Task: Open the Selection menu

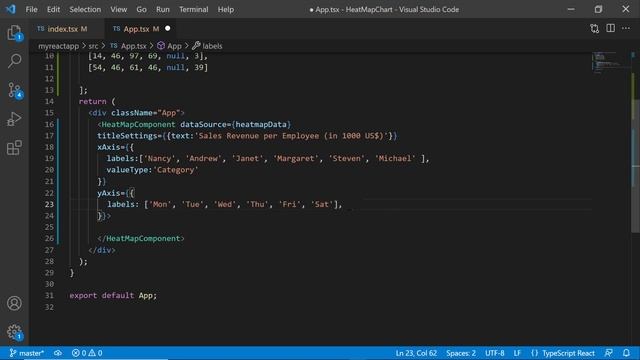Action: (85, 9)
